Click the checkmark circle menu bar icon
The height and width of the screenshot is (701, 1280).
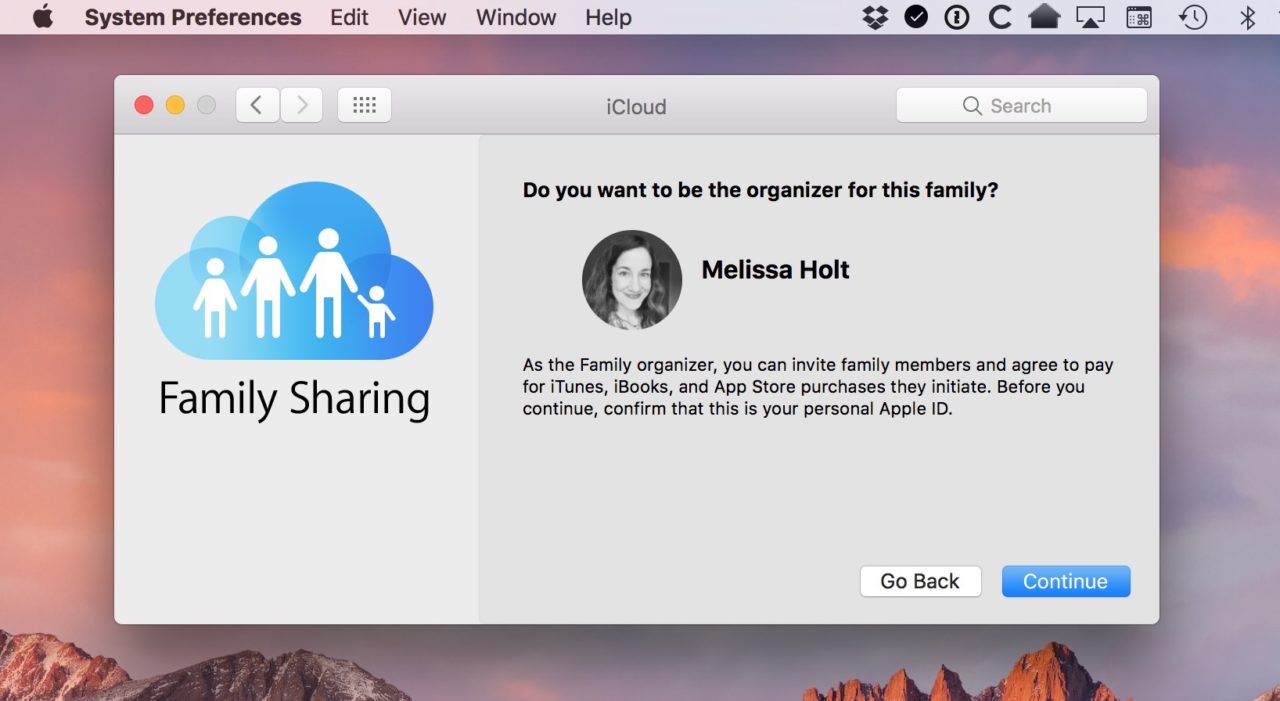pos(916,17)
